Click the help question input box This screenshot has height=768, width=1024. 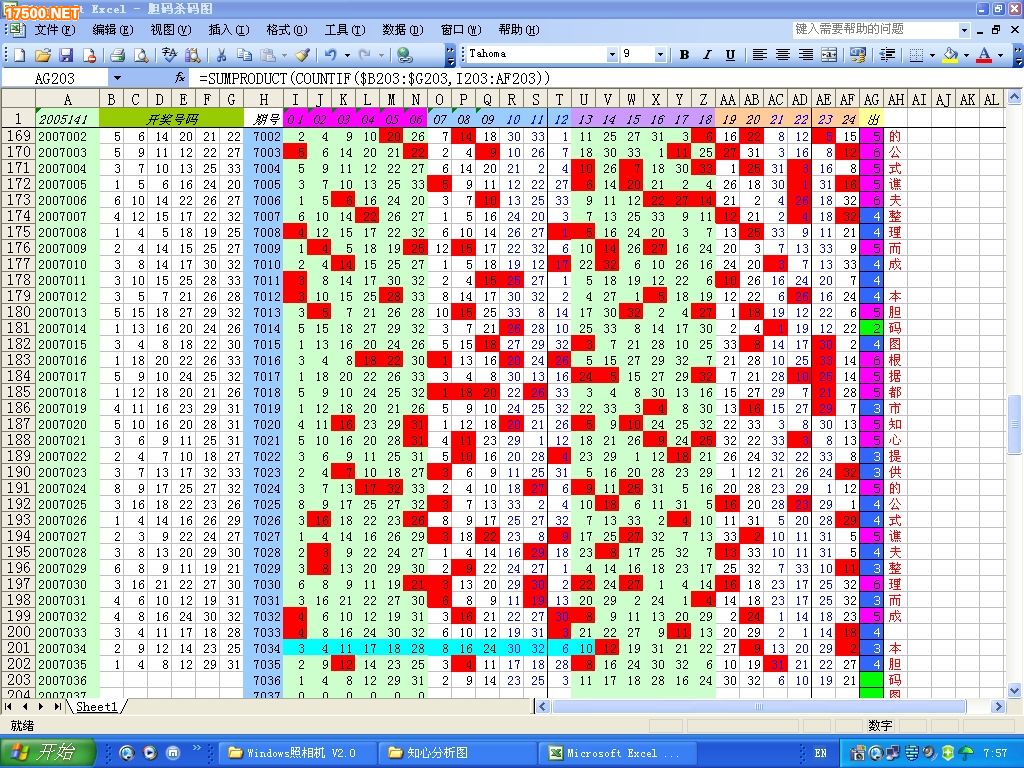click(875, 29)
